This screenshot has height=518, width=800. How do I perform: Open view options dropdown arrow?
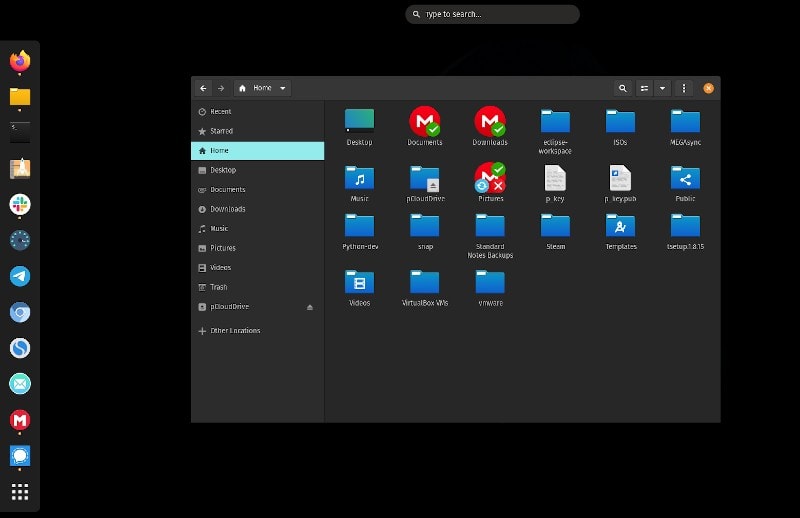click(662, 88)
